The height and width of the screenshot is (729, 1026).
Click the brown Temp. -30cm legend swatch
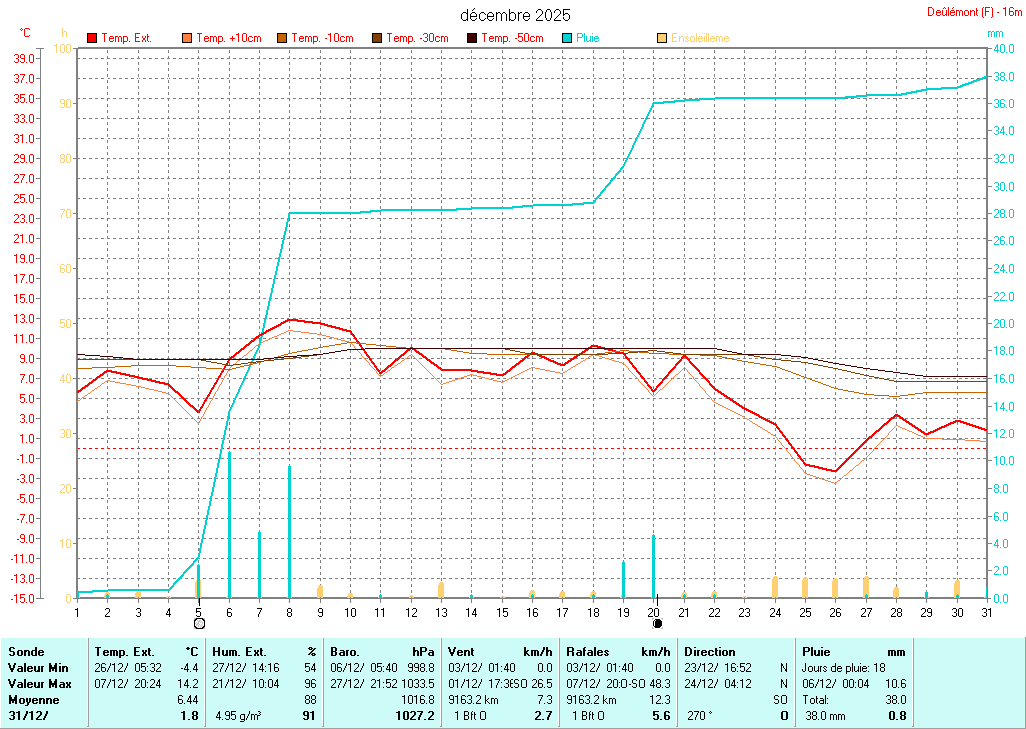(377, 38)
